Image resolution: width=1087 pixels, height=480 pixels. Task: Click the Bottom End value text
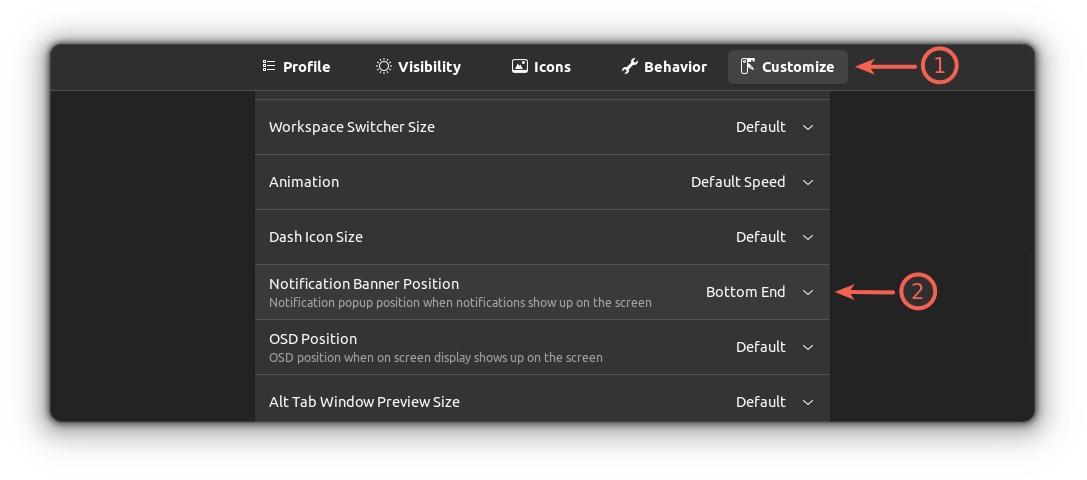click(x=745, y=292)
